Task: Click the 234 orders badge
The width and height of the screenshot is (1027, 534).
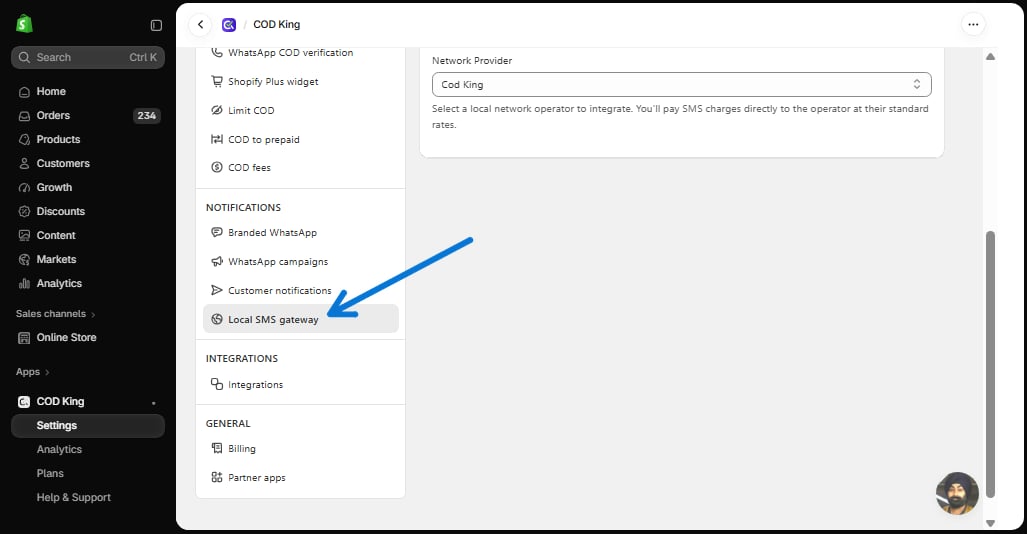Action: click(146, 115)
